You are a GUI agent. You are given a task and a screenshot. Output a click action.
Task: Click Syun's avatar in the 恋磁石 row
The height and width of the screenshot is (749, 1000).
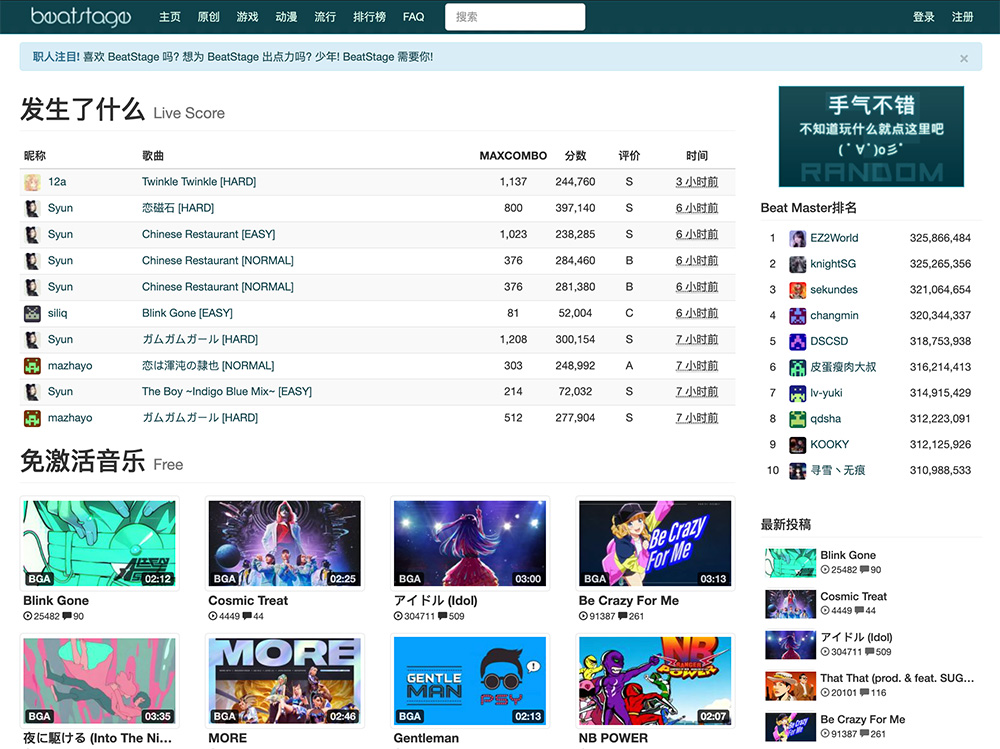(x=32, y=208)
